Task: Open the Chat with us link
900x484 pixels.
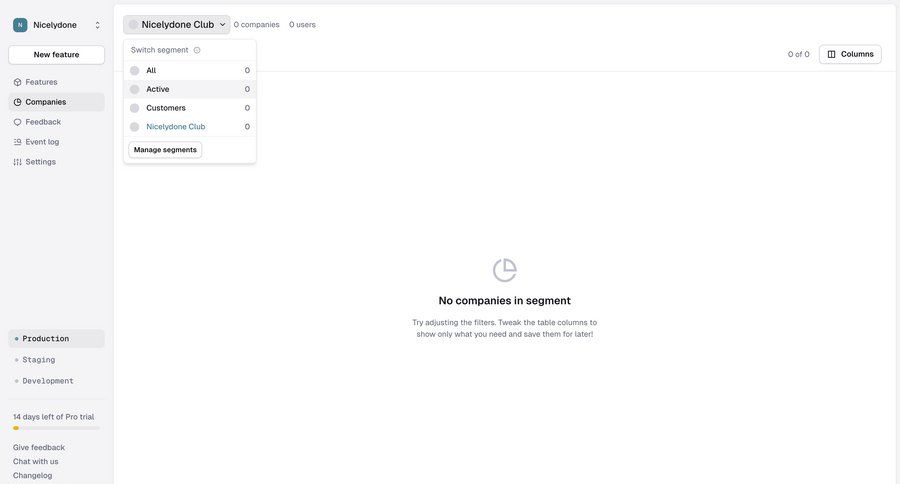Action: point(36,462)
